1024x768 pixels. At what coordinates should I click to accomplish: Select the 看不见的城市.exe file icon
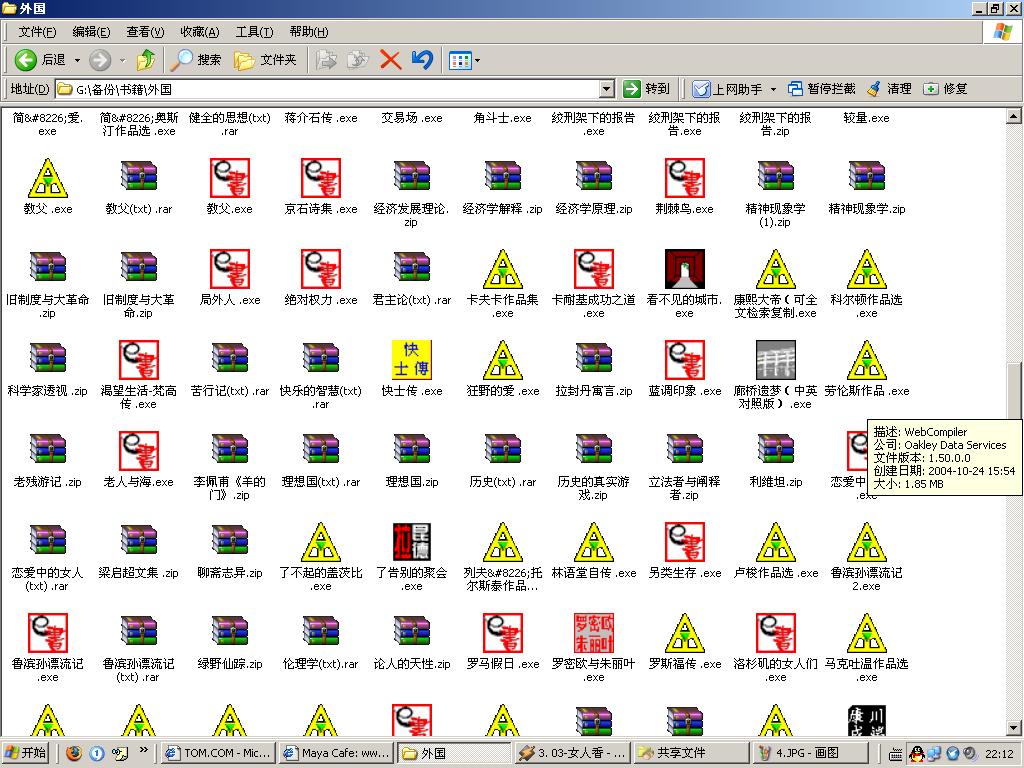click(684, 270)
